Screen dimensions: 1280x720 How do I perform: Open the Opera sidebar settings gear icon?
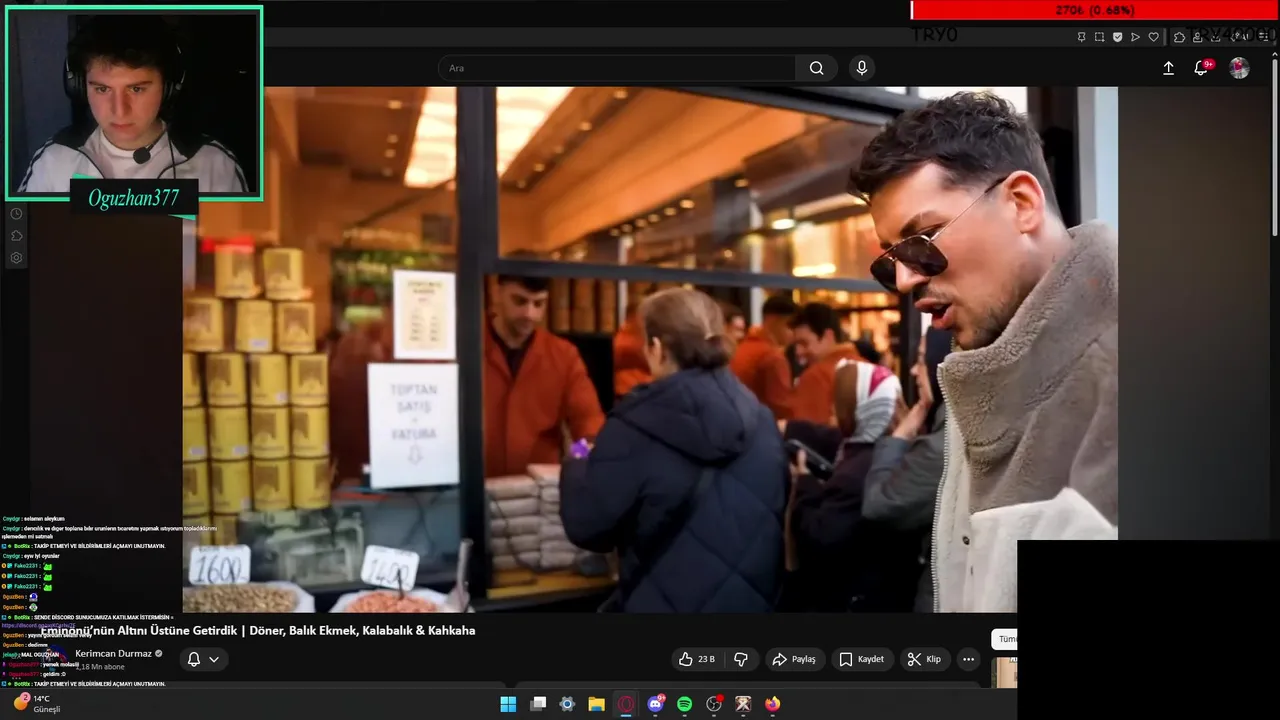pyautogui.click(x=16, y=258)
